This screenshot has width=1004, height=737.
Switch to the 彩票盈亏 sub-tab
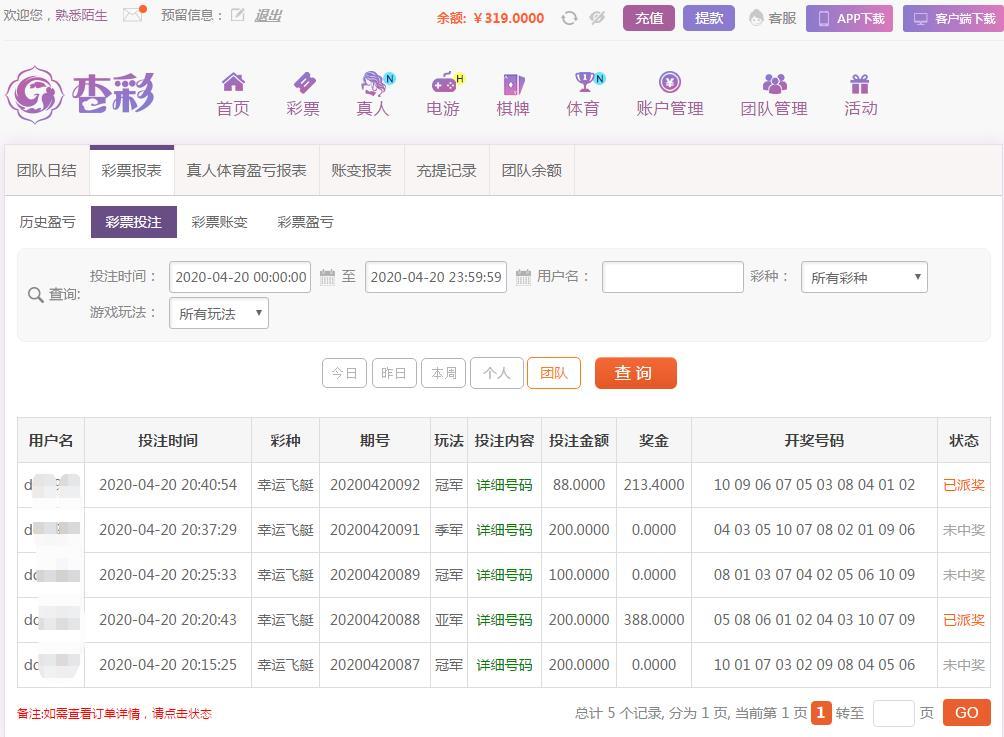(x=305, y=222)
